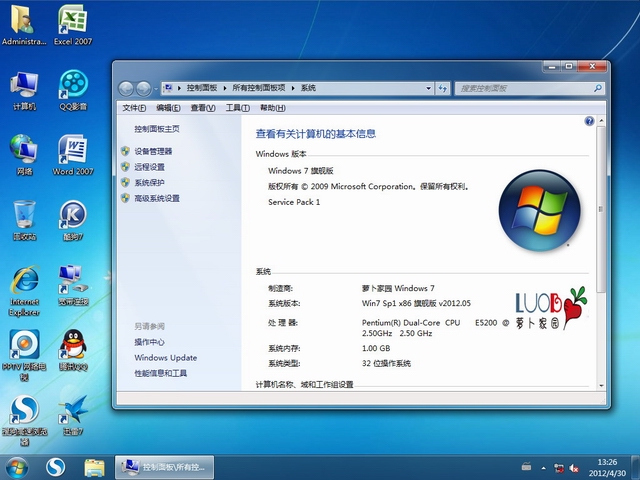Click the 'Service Pack 1' text

click(294, 202)
